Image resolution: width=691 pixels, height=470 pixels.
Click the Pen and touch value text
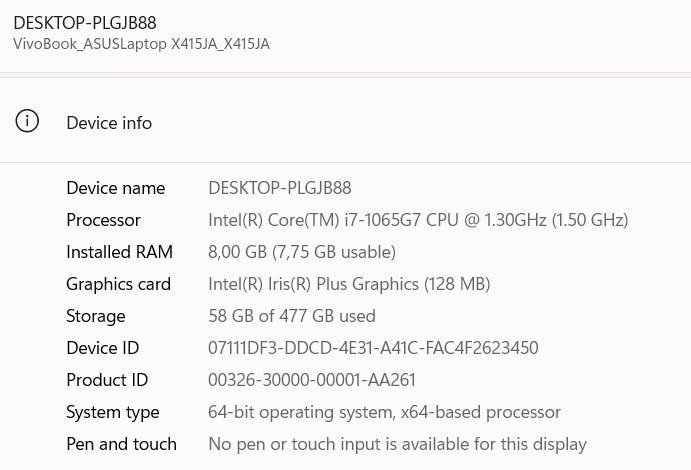pos(398,444)
